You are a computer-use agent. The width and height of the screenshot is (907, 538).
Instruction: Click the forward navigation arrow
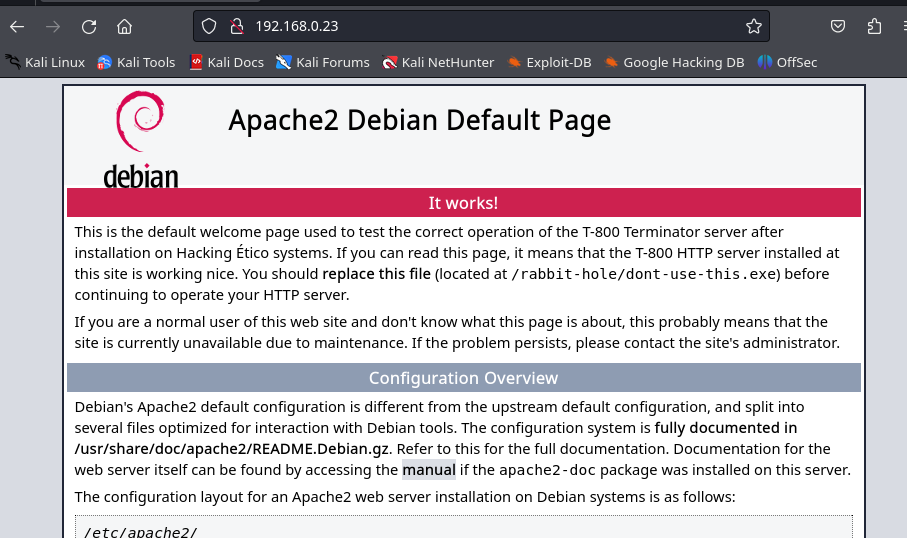53,27
